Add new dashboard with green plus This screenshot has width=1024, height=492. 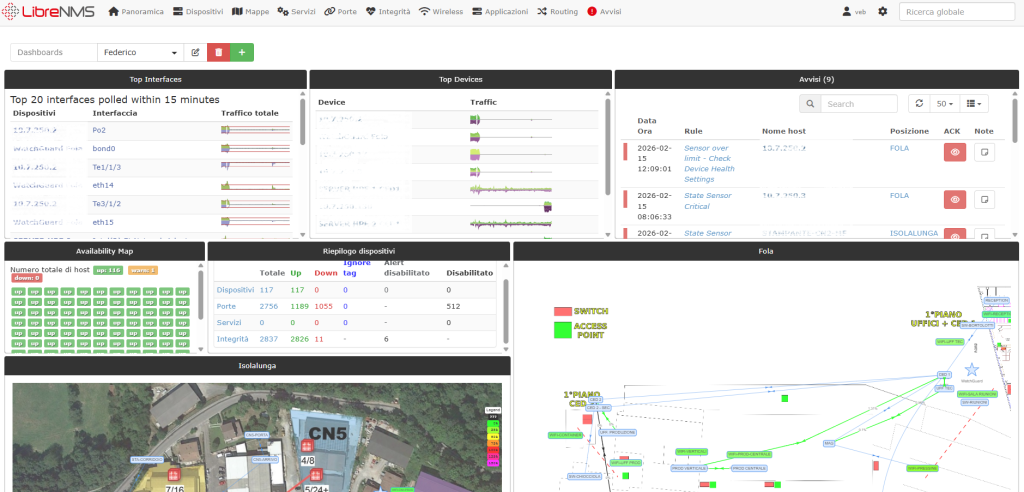[242, 52]
